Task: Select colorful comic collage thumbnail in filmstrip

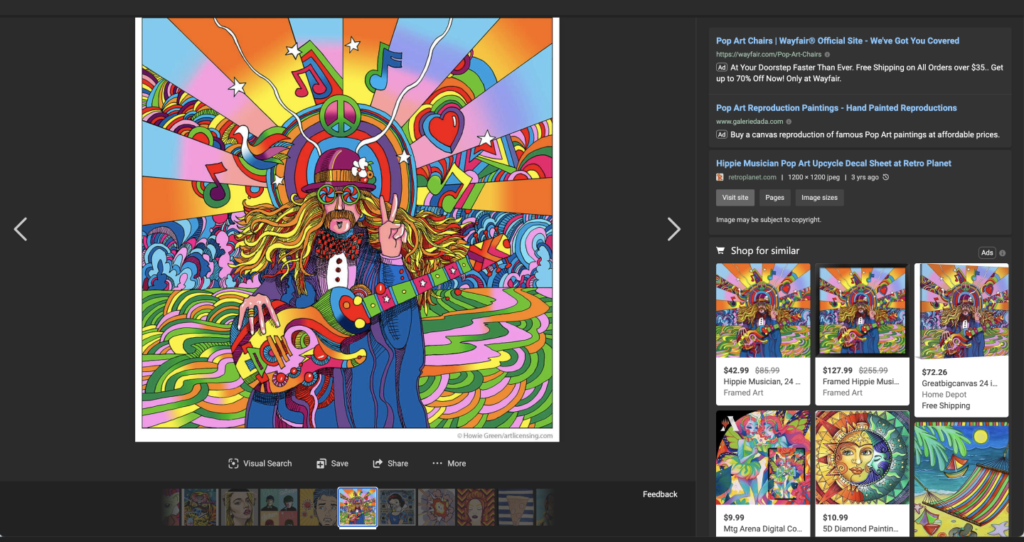Action: click(x=200, y=507)
